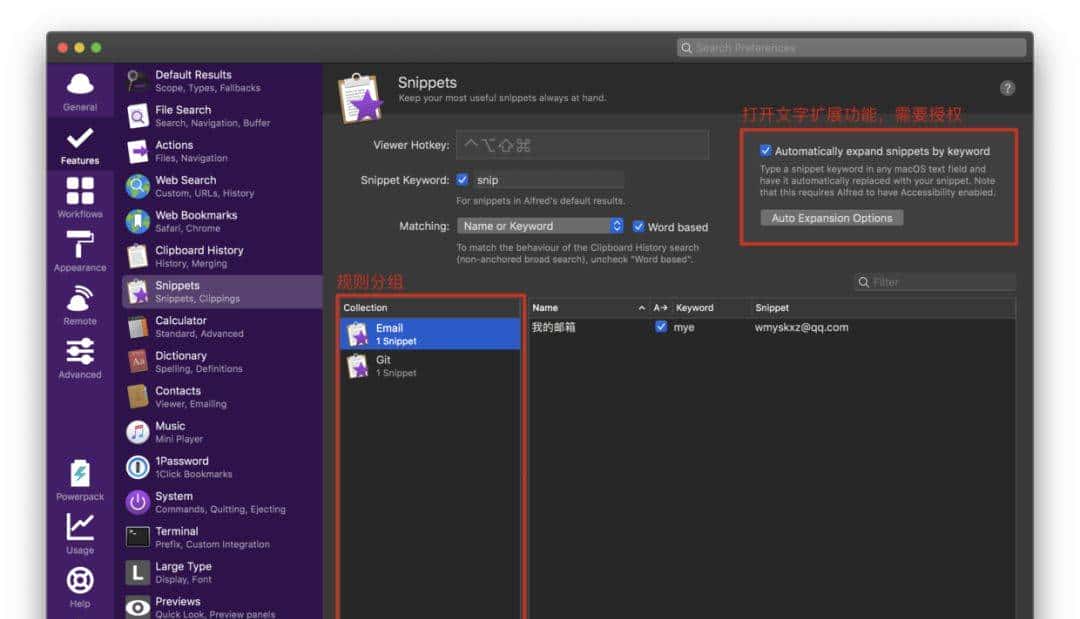
Task: Click the Auto Expansion Options button
Action: [x=831, y=218]
